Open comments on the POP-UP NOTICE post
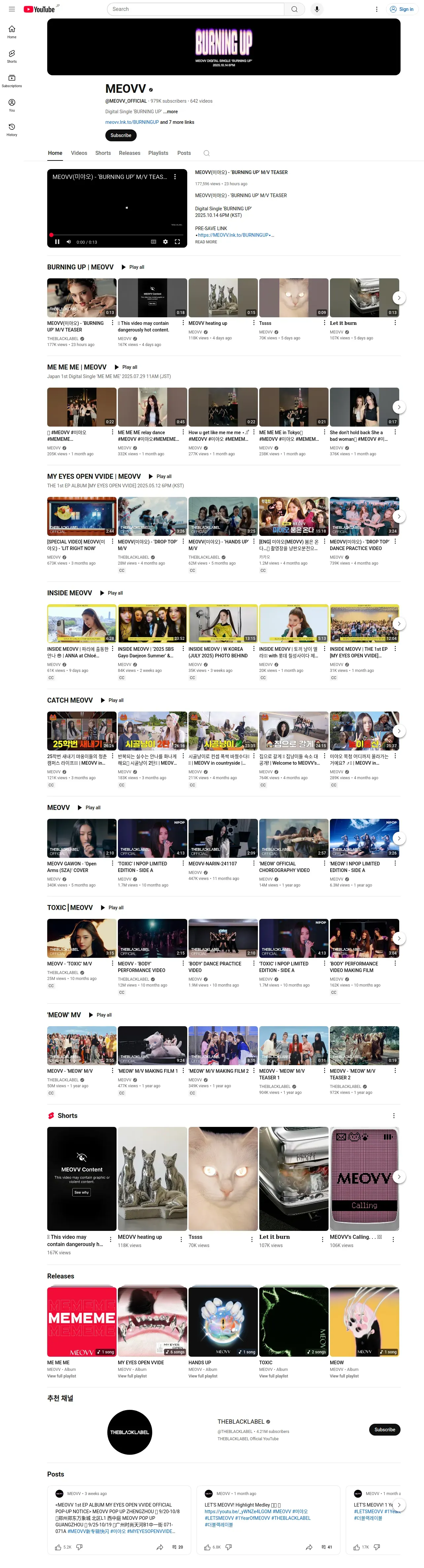The height and width of the screenshot is (1568, 424). pyautogui.click(x=177, y=1547)
